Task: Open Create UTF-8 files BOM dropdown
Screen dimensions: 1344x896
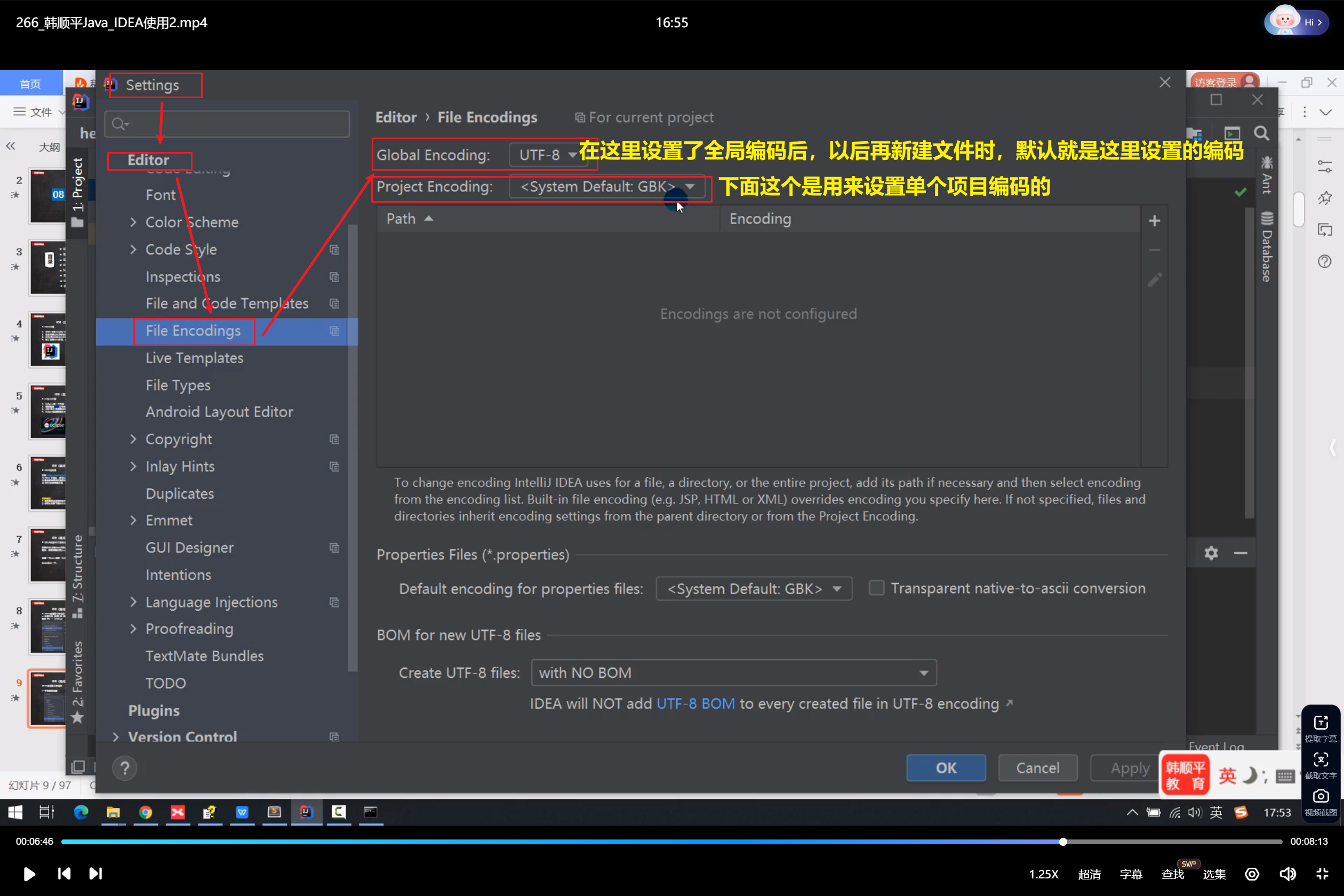Action: point(733,673)
